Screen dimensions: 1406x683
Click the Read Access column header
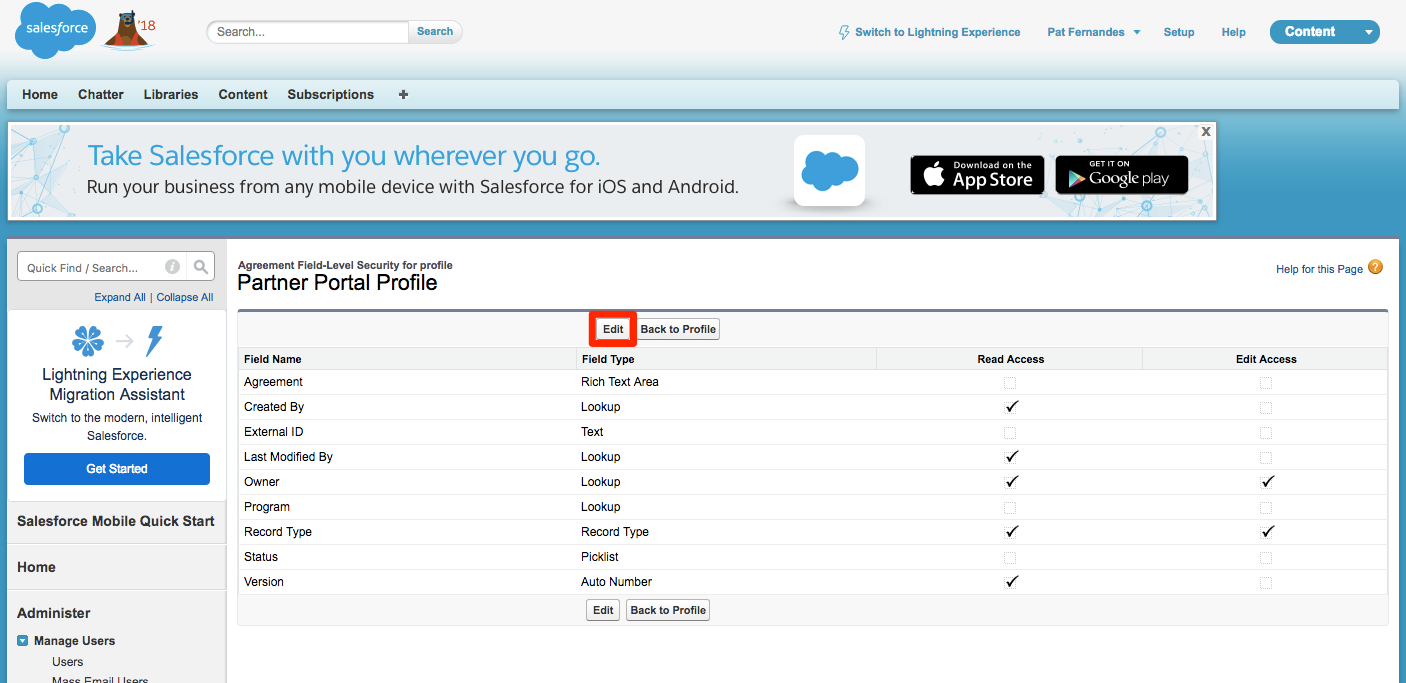pyautogui.click(x=1010, y=359)
